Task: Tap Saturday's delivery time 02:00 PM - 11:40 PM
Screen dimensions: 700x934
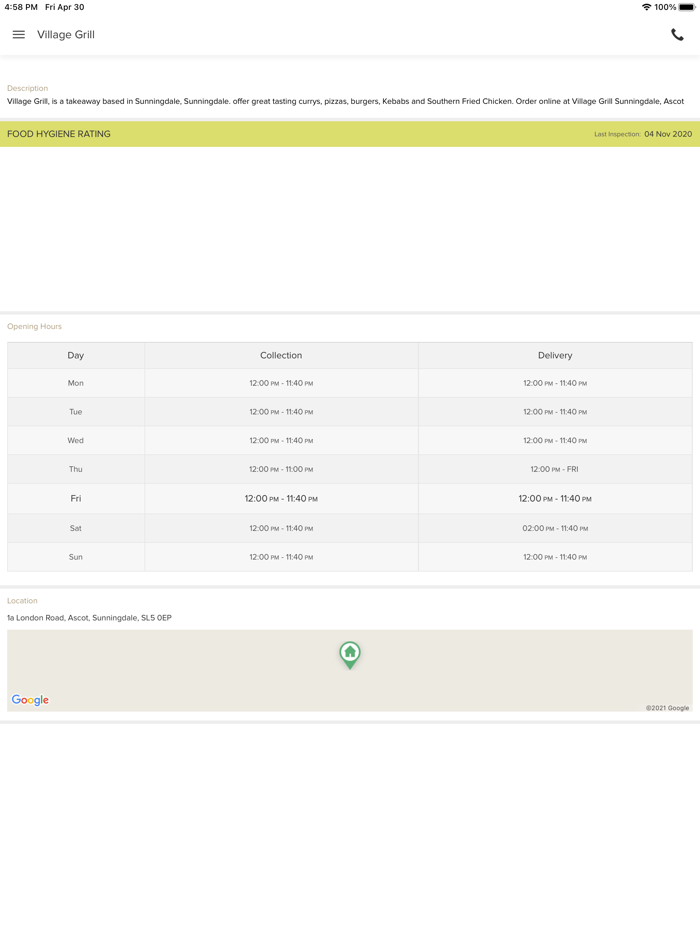Action: [x=555, y=528]
